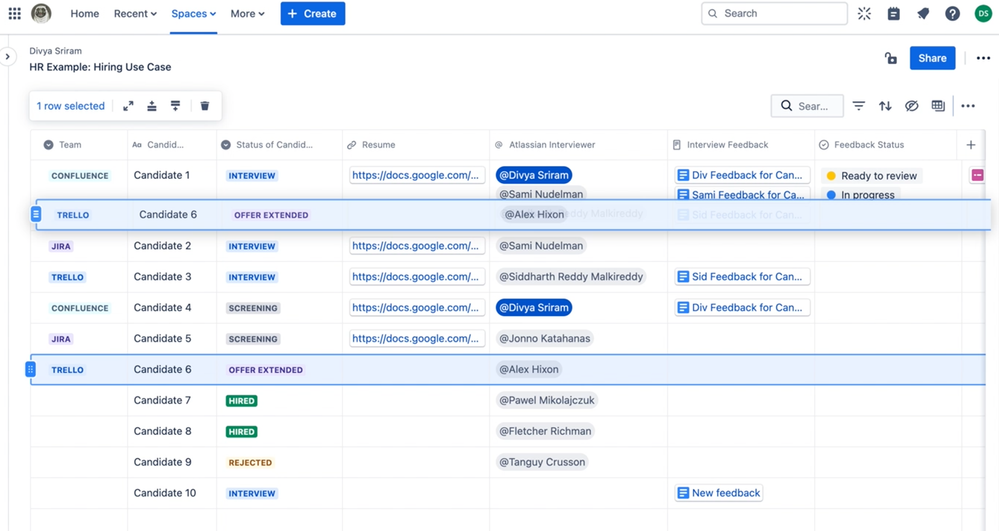The width and height of the screenshot is (999, 531).
Task: Click the JIRA team tag for Candidate 2
Action: [61, 246]
